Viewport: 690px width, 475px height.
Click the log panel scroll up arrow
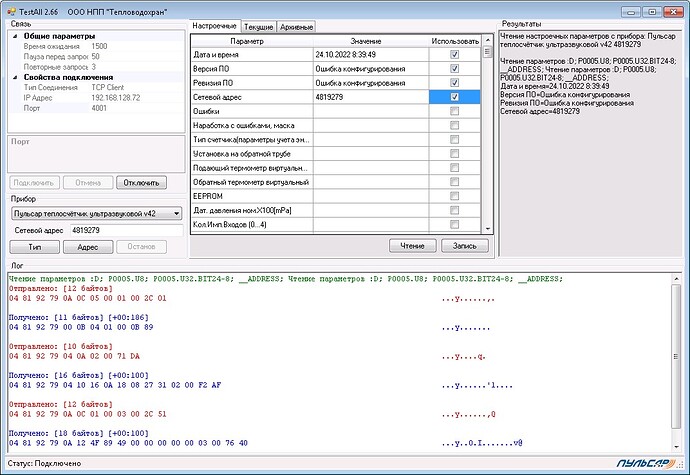[x=676, y=279]
